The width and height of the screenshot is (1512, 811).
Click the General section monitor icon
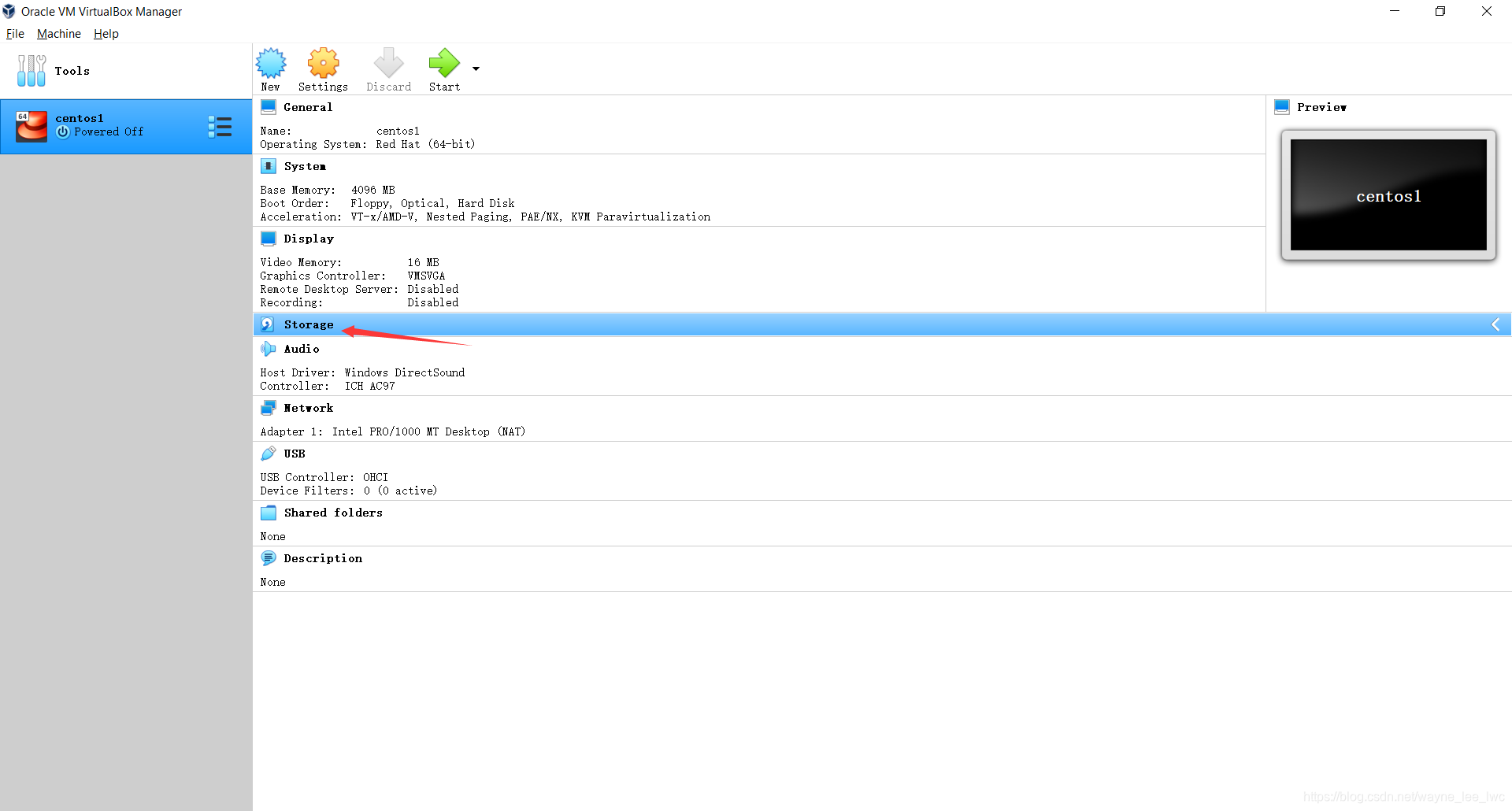click(x=269, y=107)
